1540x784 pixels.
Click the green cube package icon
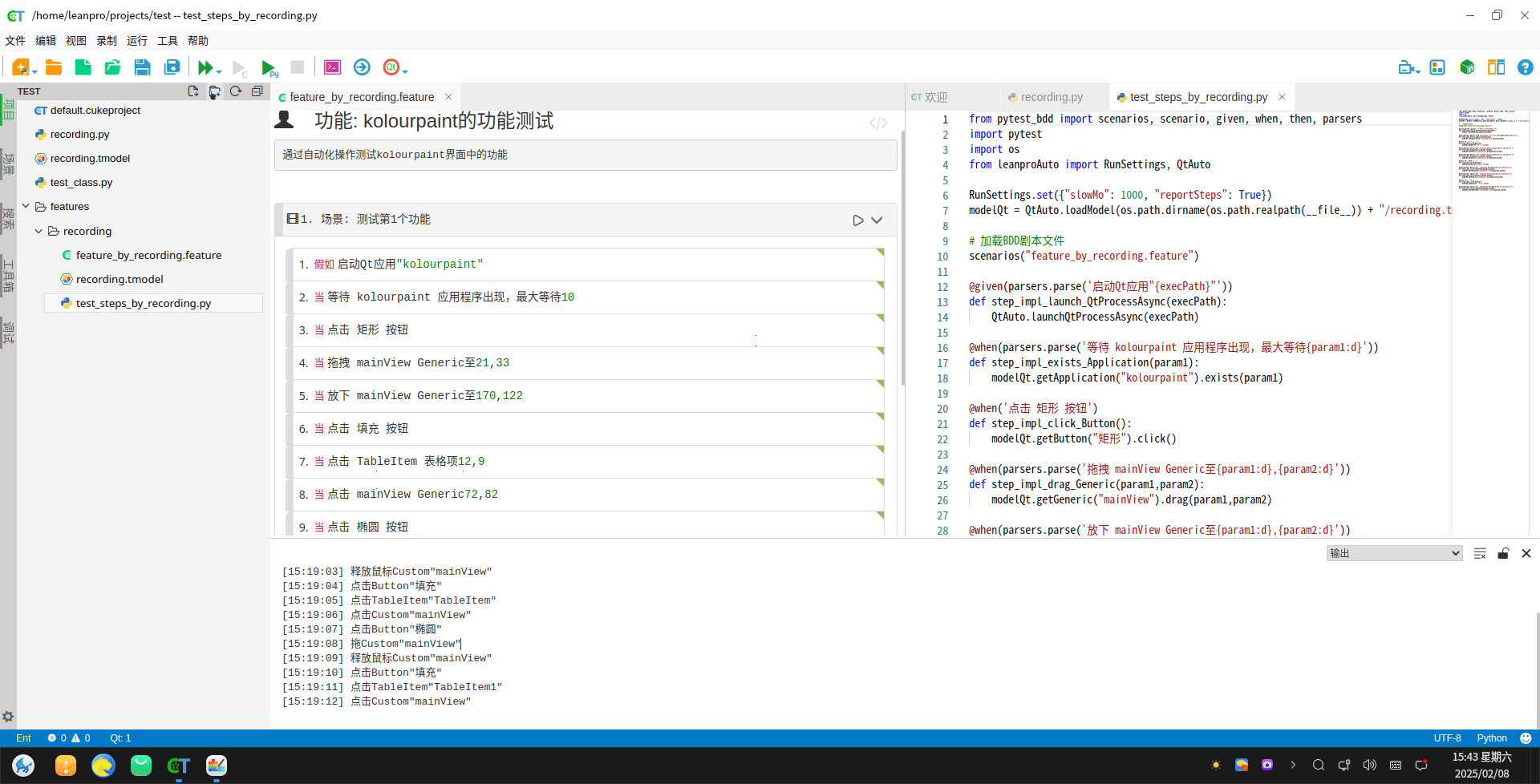(1467, 67)
